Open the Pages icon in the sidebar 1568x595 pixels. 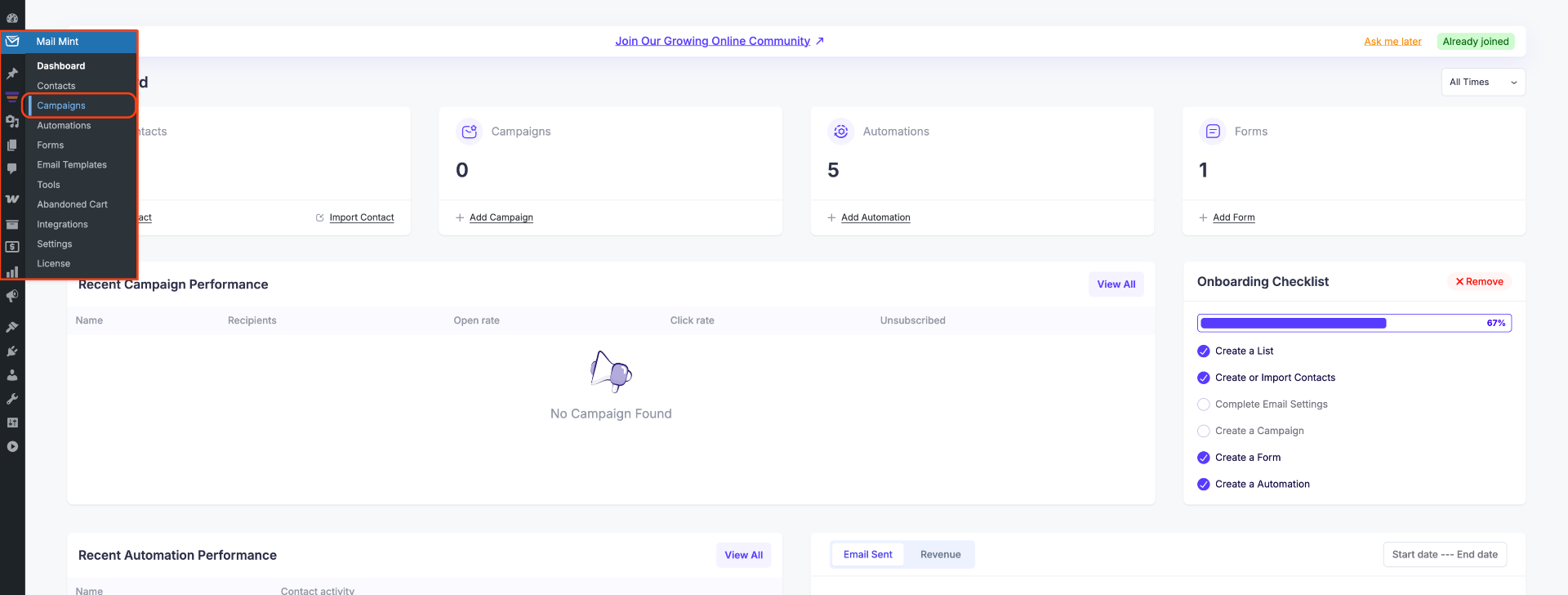tap(12, 145)
